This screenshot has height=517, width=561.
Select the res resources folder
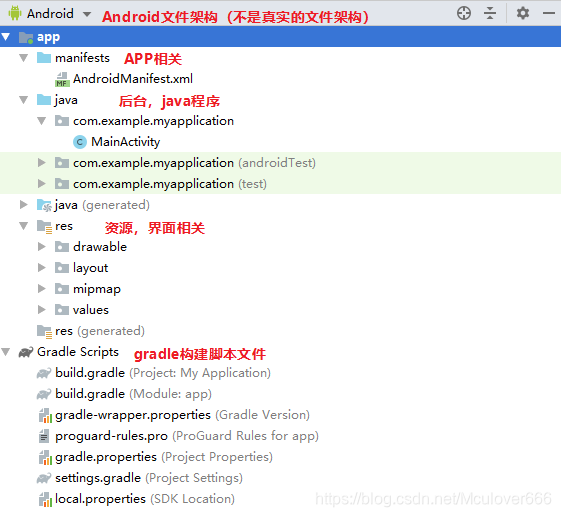point(64,226)
